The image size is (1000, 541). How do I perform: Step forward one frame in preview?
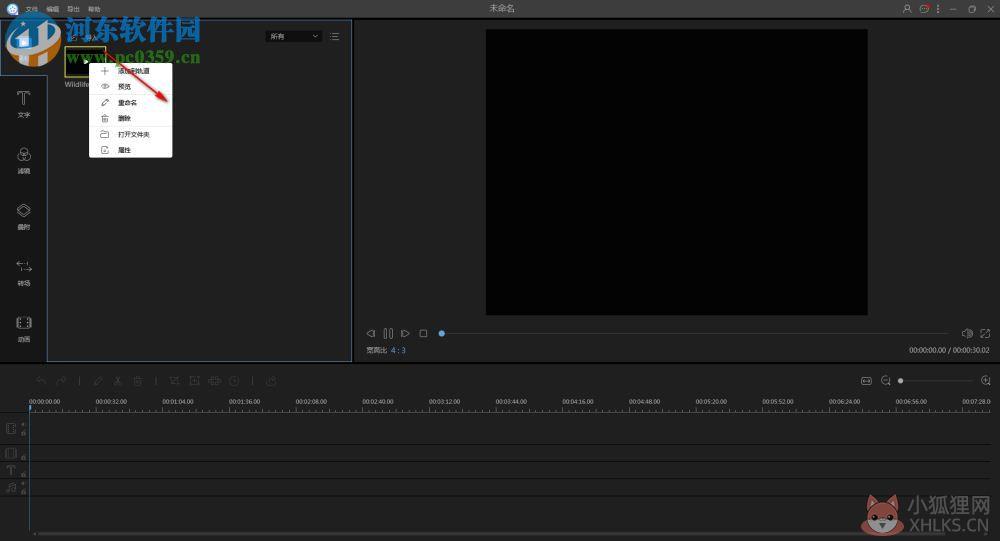405,333
